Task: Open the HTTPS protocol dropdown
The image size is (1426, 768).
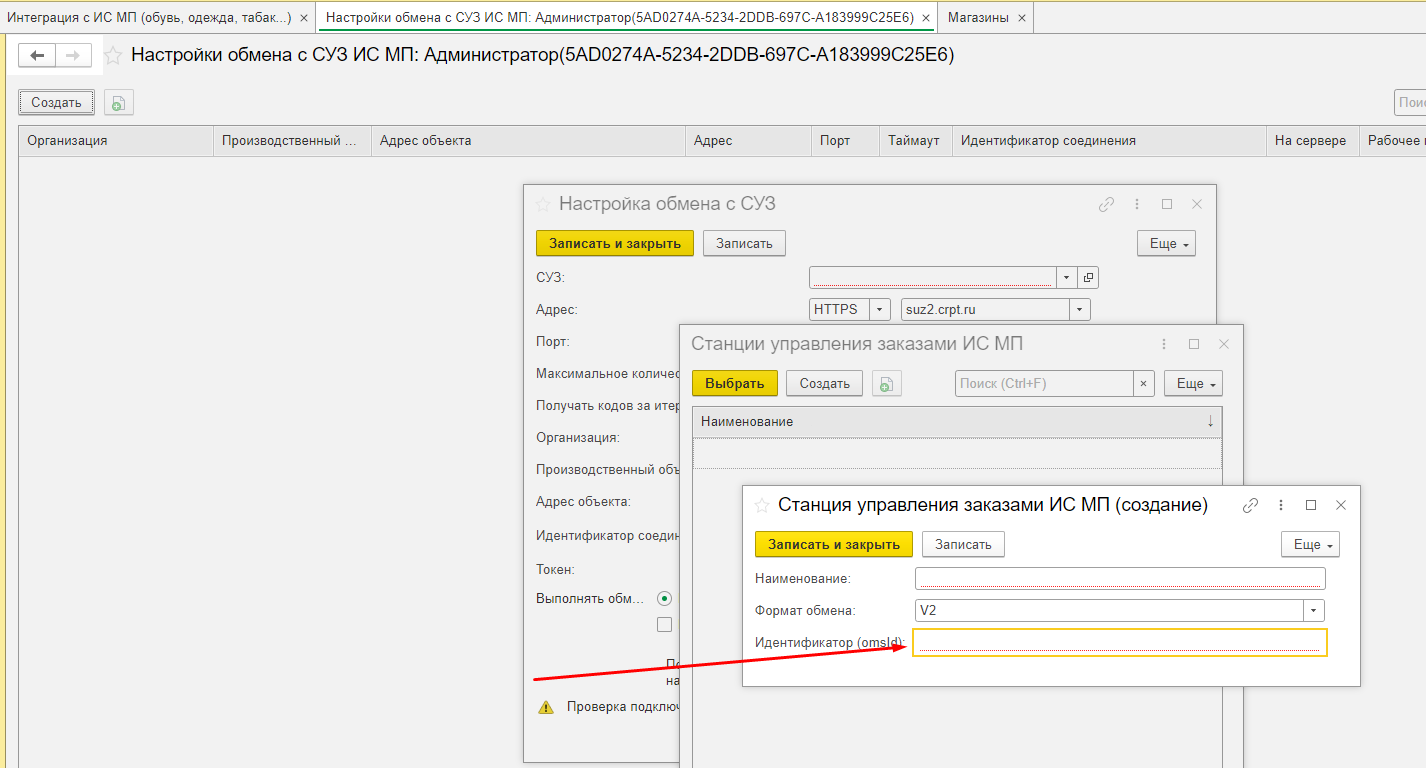Action: (x=880, y=309)
